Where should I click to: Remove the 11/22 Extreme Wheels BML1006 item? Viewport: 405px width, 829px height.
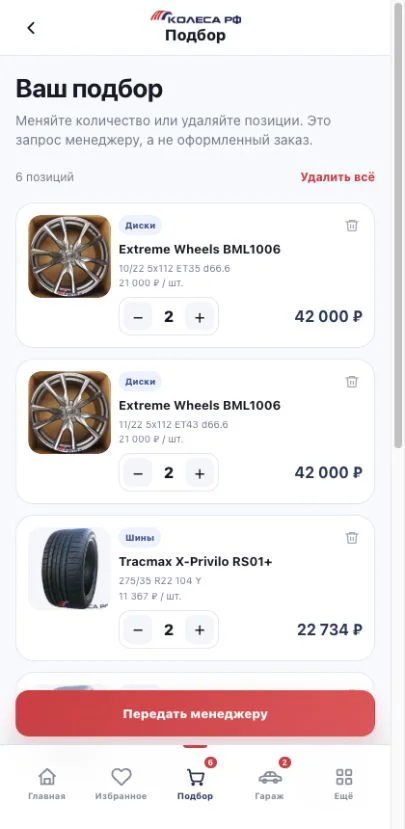352,382
